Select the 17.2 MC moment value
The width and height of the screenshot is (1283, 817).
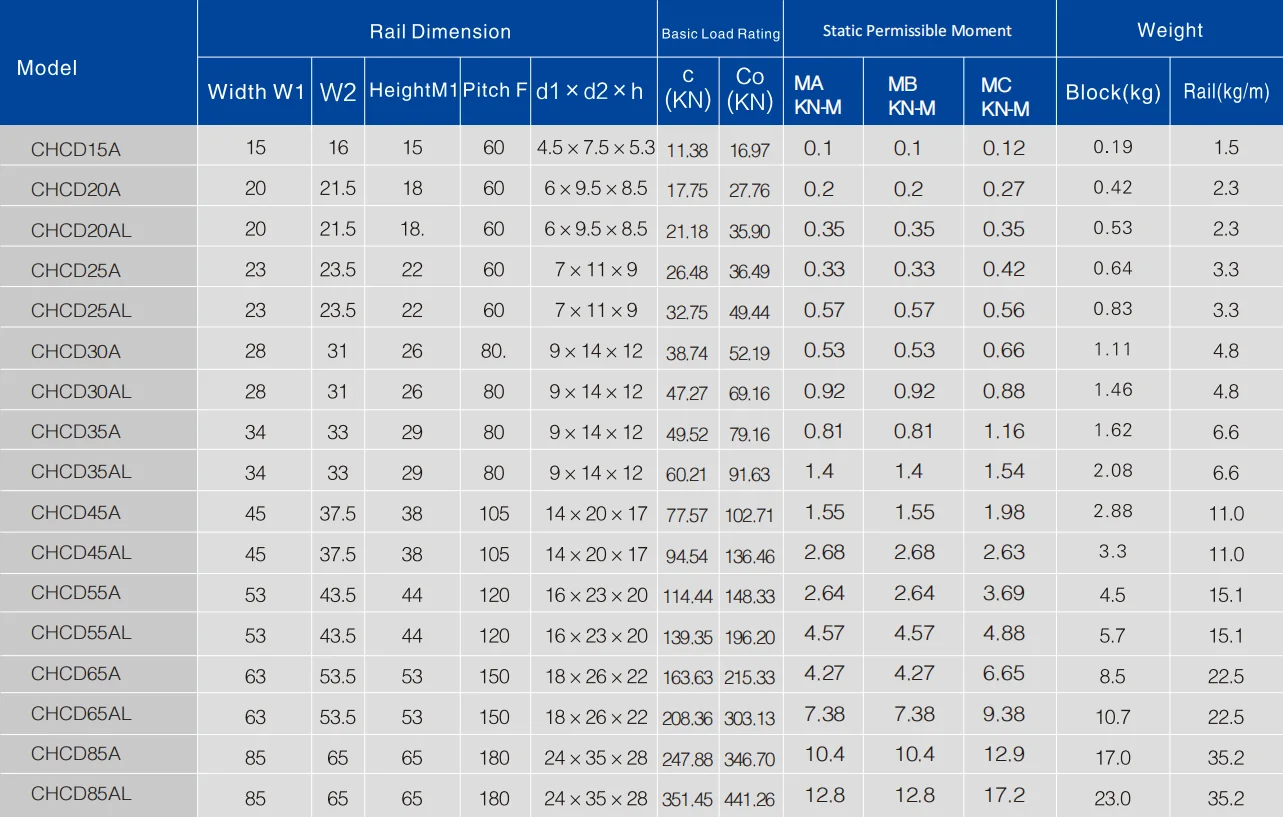click(1004, 796)
